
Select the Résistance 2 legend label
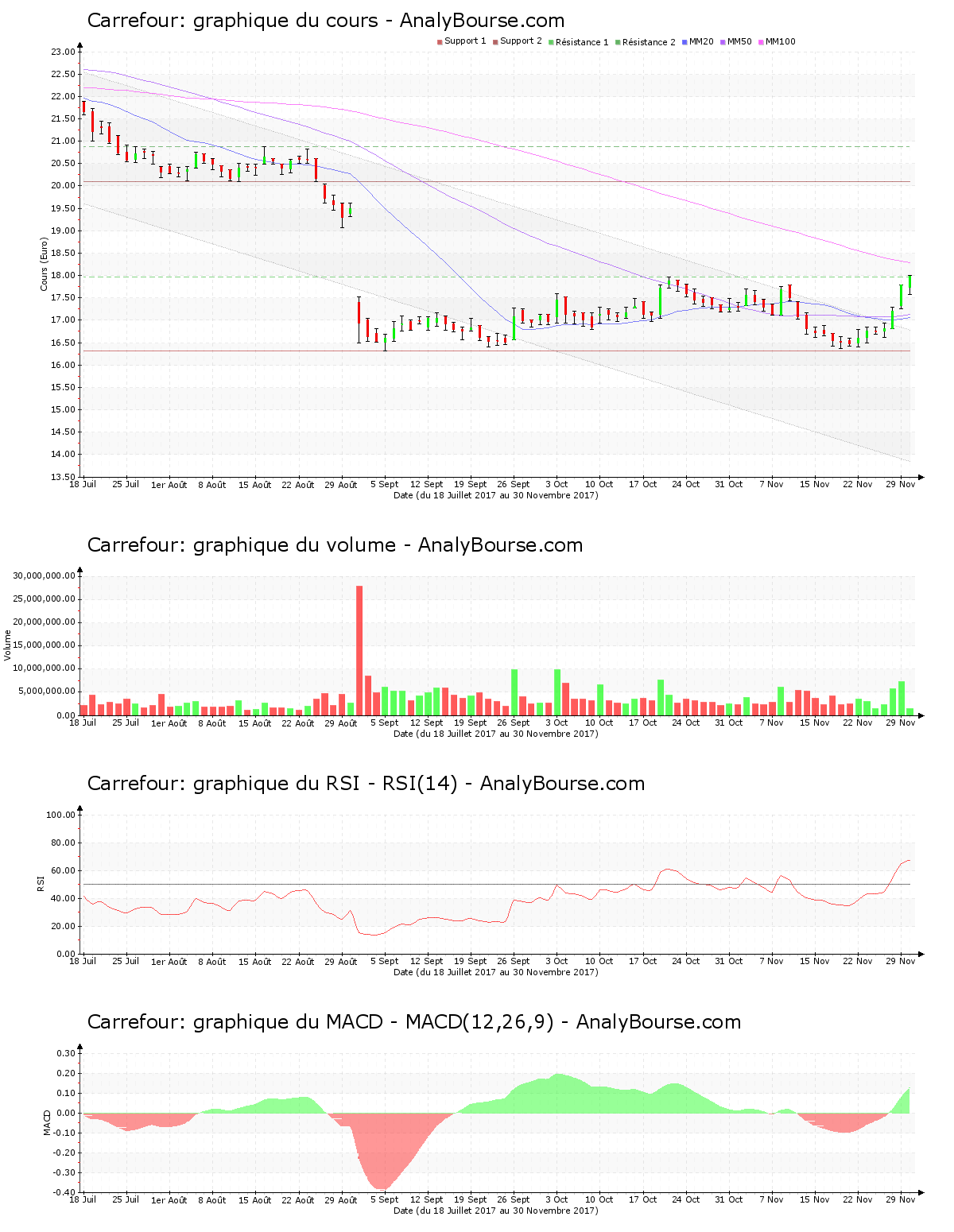[649, 42]
